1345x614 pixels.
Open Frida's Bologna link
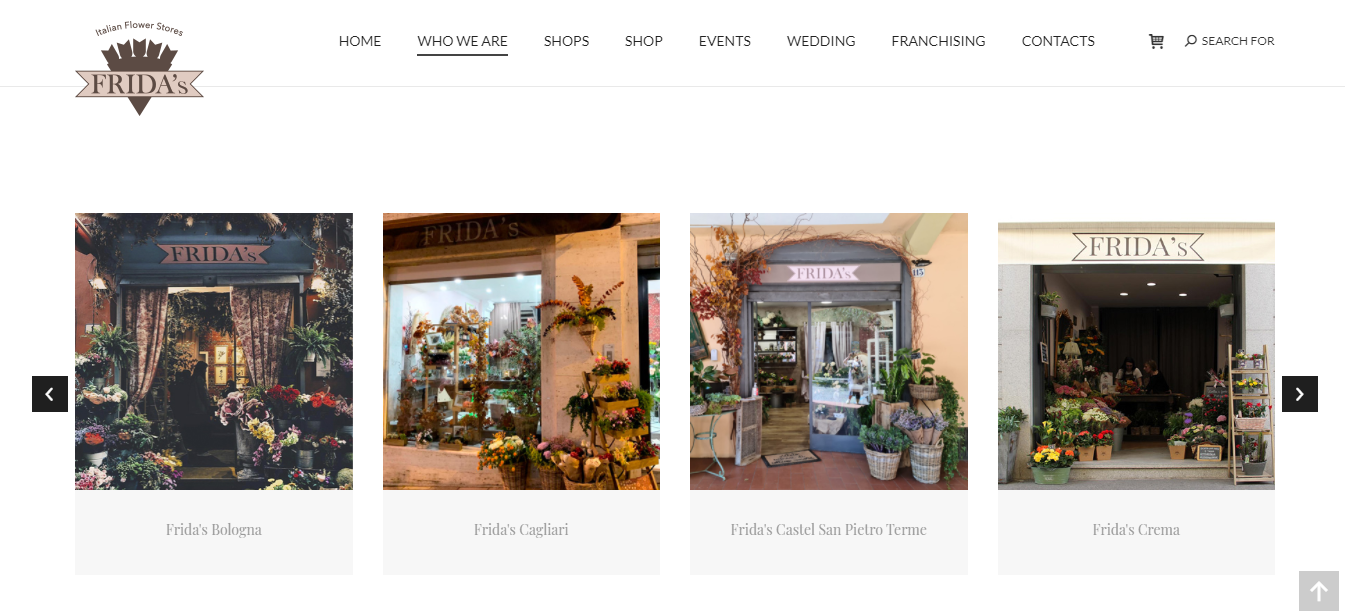point(214,530)
